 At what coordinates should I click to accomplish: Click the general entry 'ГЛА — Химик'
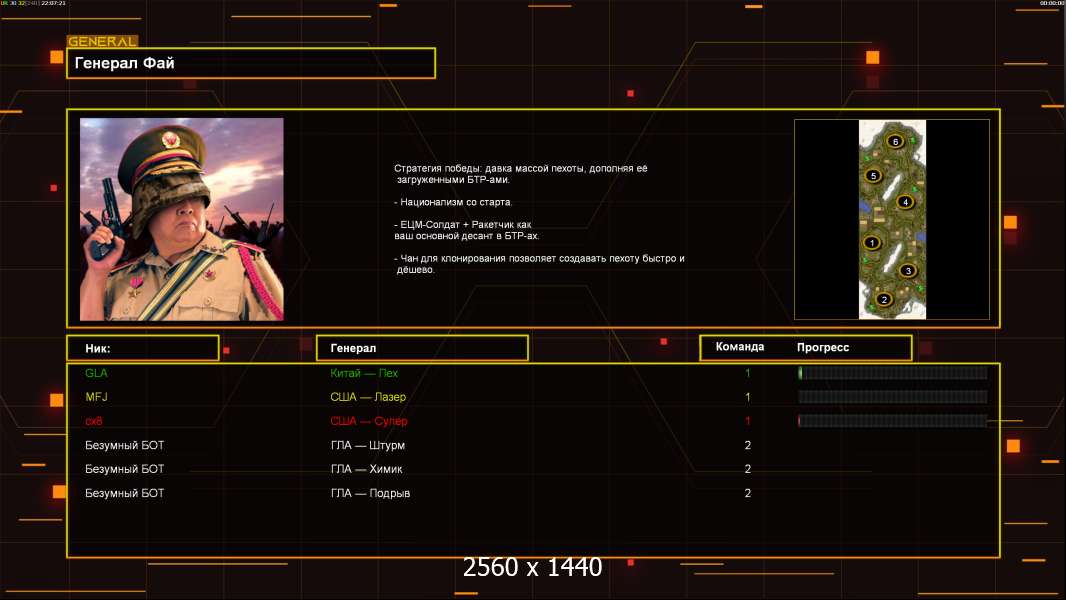(x=366, y=469)
